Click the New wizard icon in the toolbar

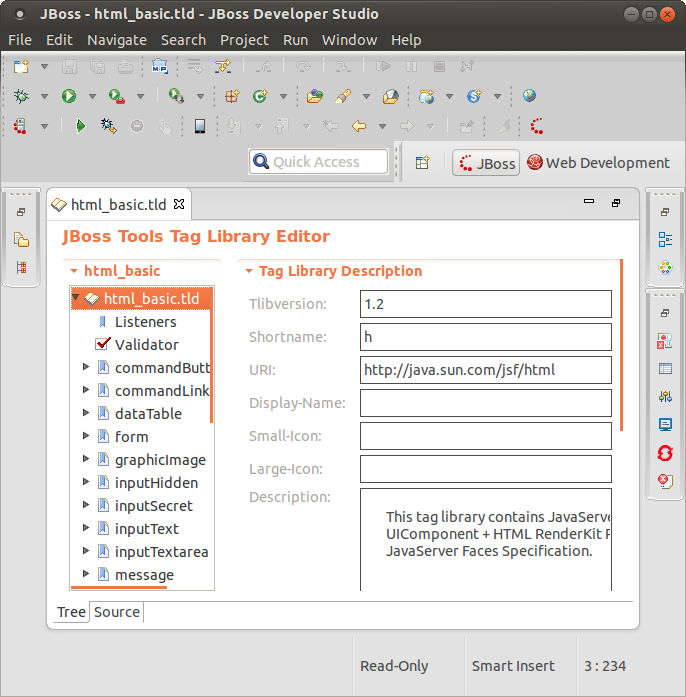click(21, 66)
